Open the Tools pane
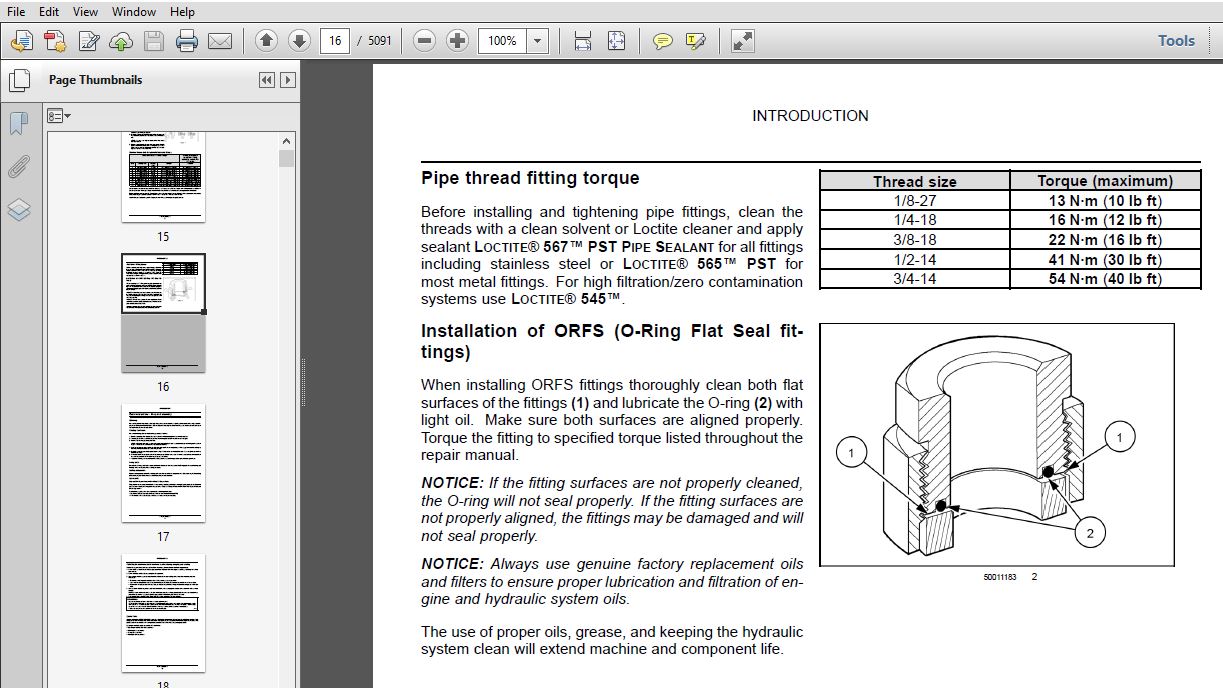This screenshot has height=688, width=1223. [x=1176, y=41]
